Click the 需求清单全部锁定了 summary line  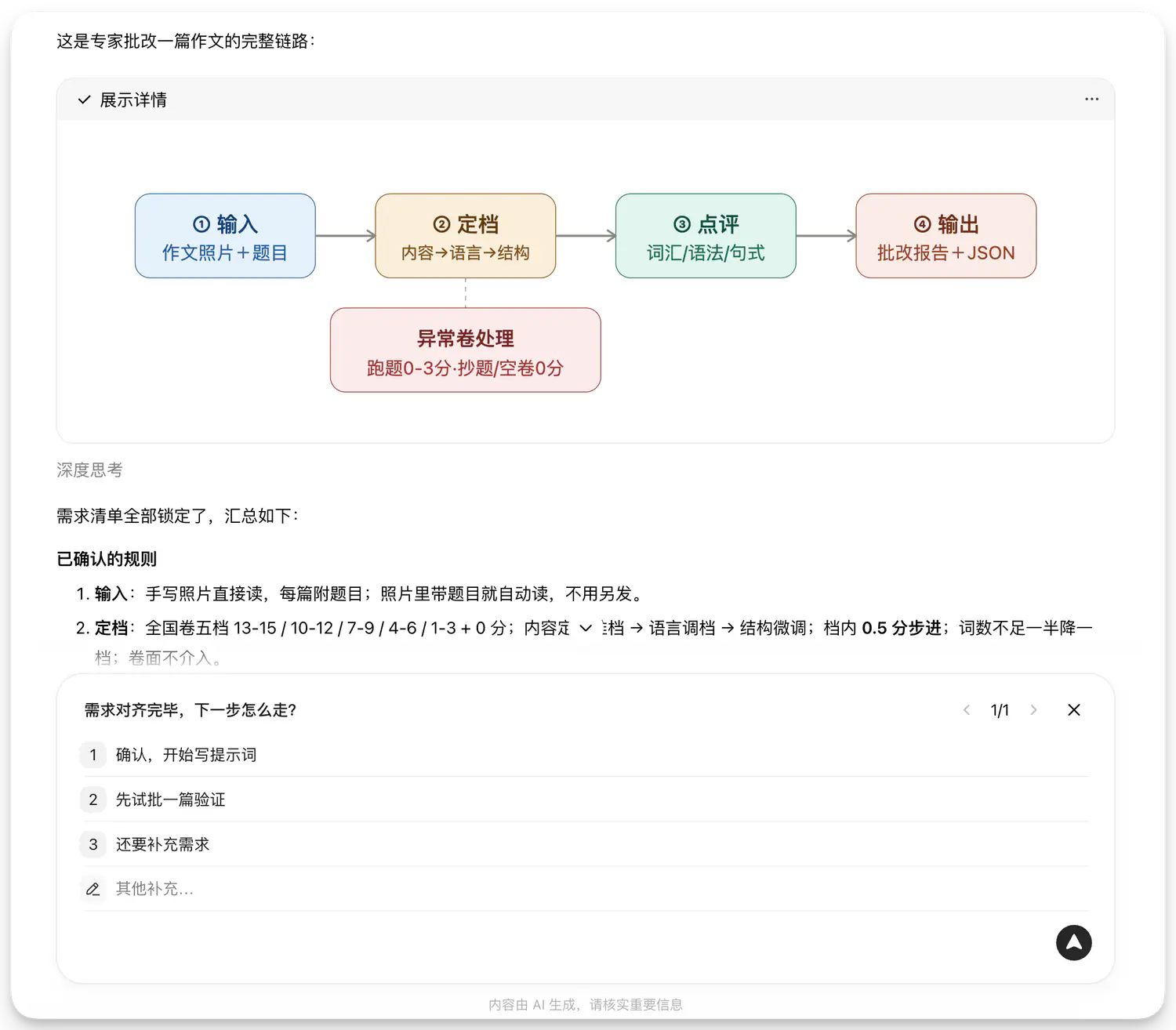pos(178,516)
